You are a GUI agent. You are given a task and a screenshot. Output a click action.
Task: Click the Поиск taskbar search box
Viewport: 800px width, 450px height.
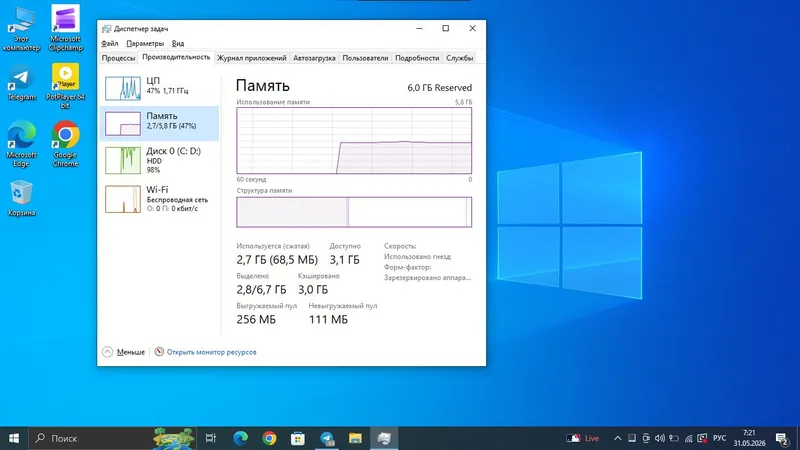click(x=112, y=438)
